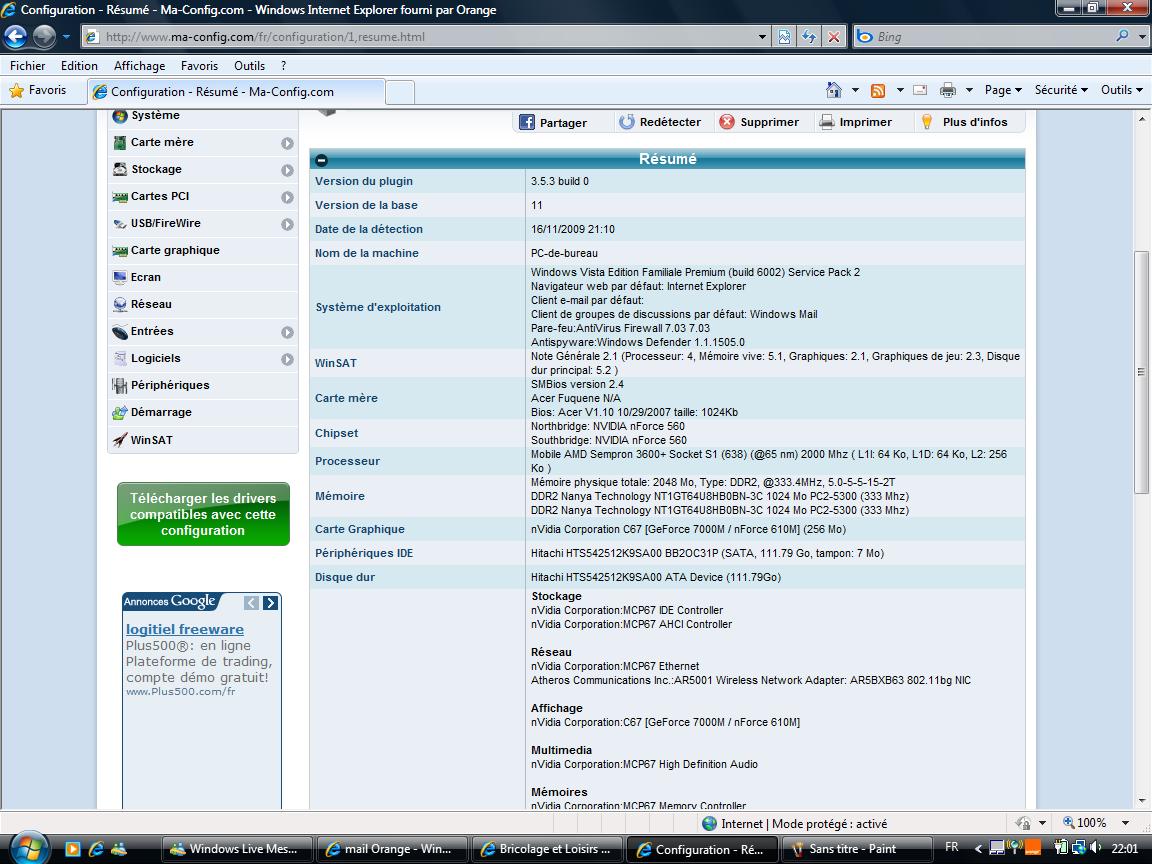Screen dimensions: 1152x864
Task: Click the browser Forward arrow button
Action: coord(44,36)
